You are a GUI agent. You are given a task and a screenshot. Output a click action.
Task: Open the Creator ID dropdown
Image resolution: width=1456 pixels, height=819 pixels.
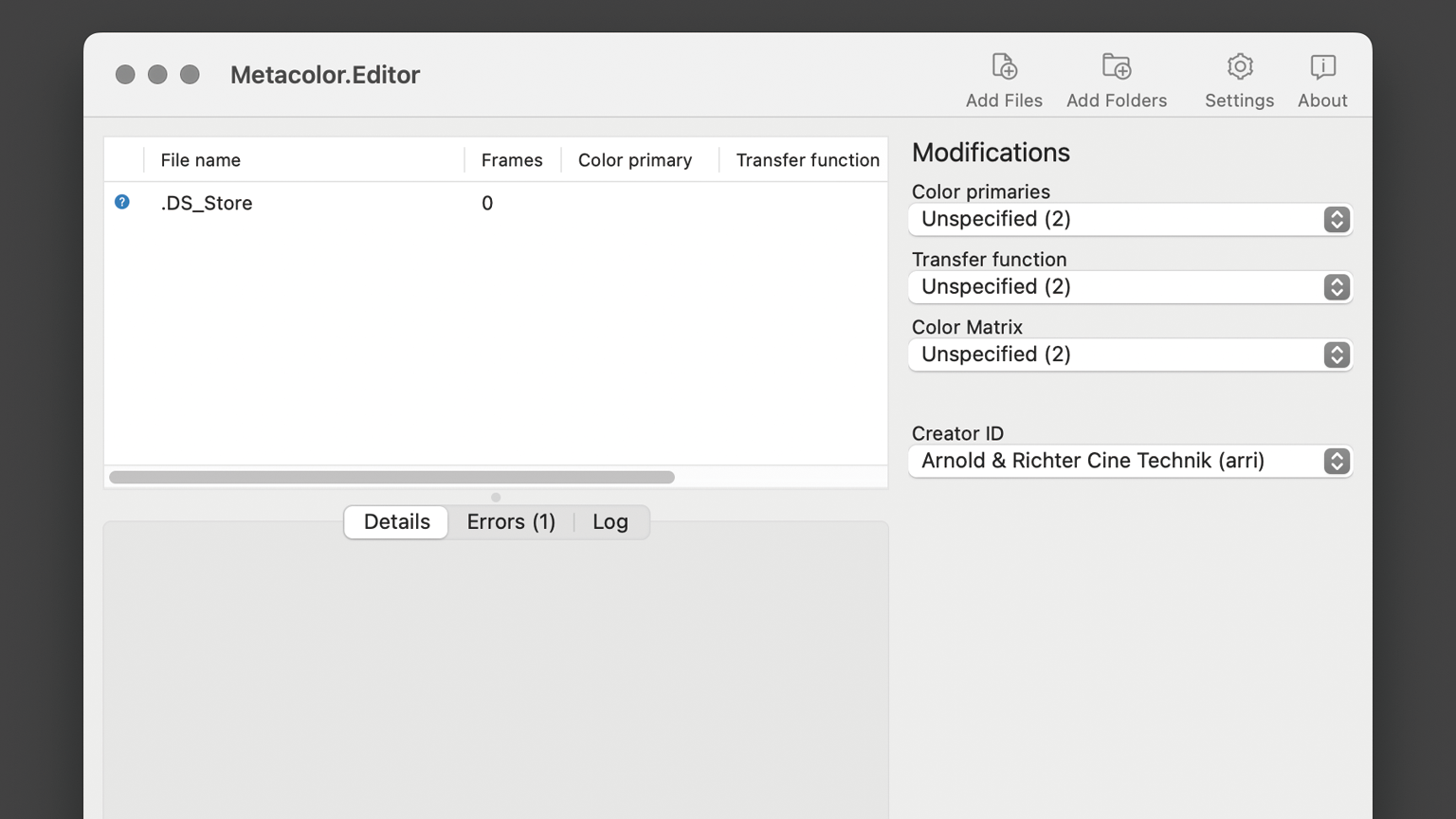click(x=1129, y=462)
